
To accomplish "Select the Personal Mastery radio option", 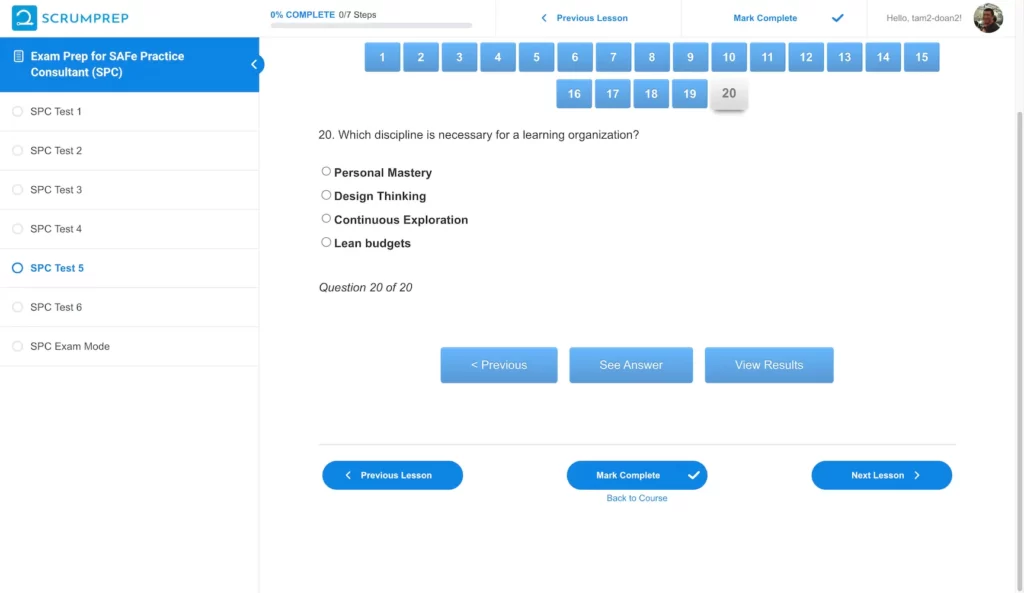I will pos(326,172).
